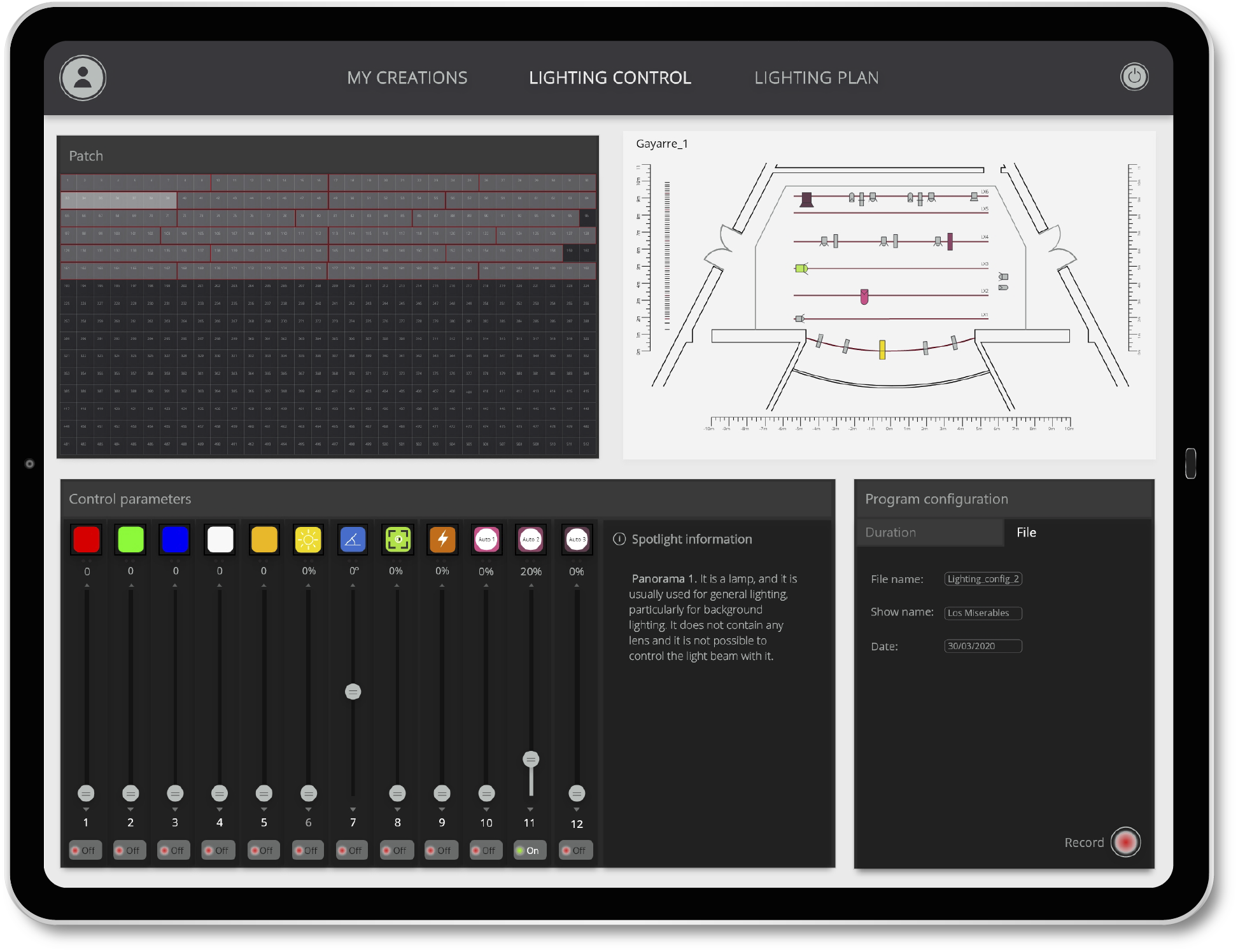1238x952 pixels.
Task: Select the red color swatch
Action: click(x=87, y=539)
